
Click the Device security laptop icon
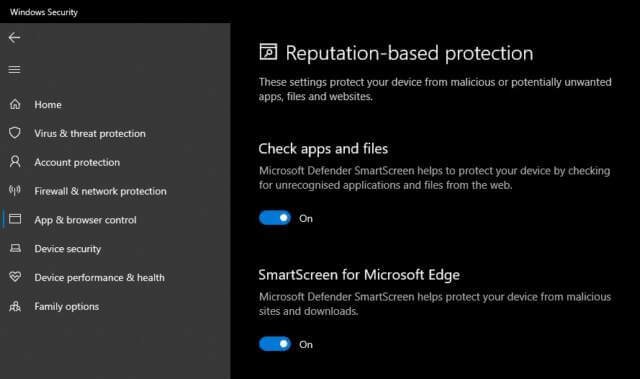[x=15, y=248]
